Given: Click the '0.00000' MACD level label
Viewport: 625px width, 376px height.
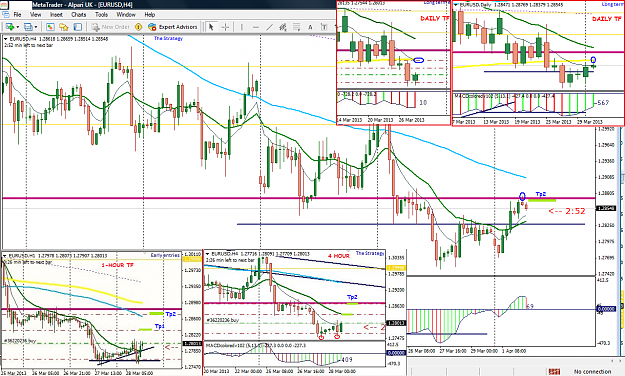Looking at the screenshot, I should click(606, 309).
